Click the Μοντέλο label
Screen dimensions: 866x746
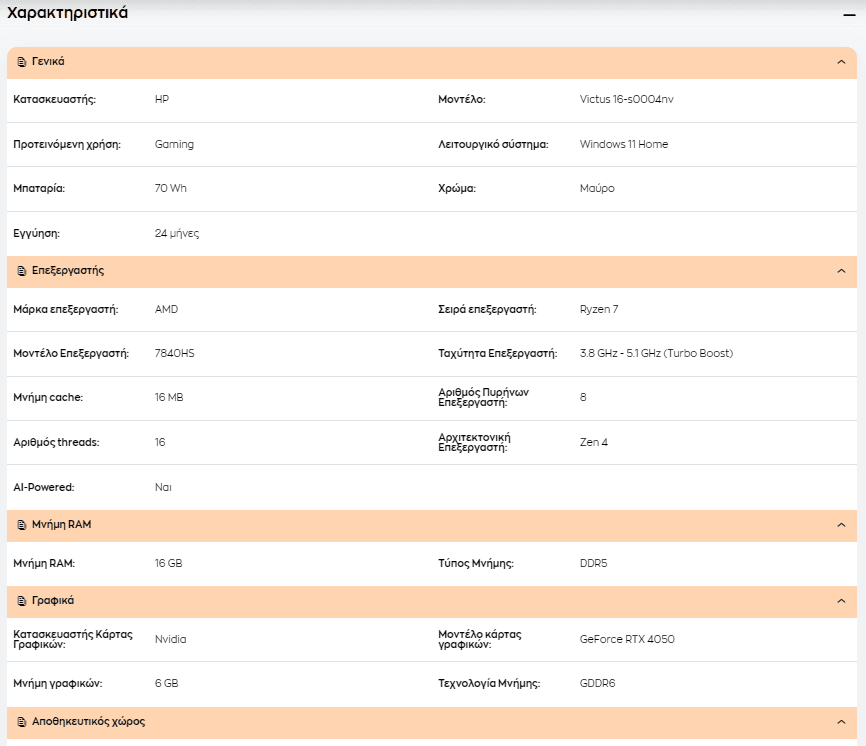462,99
